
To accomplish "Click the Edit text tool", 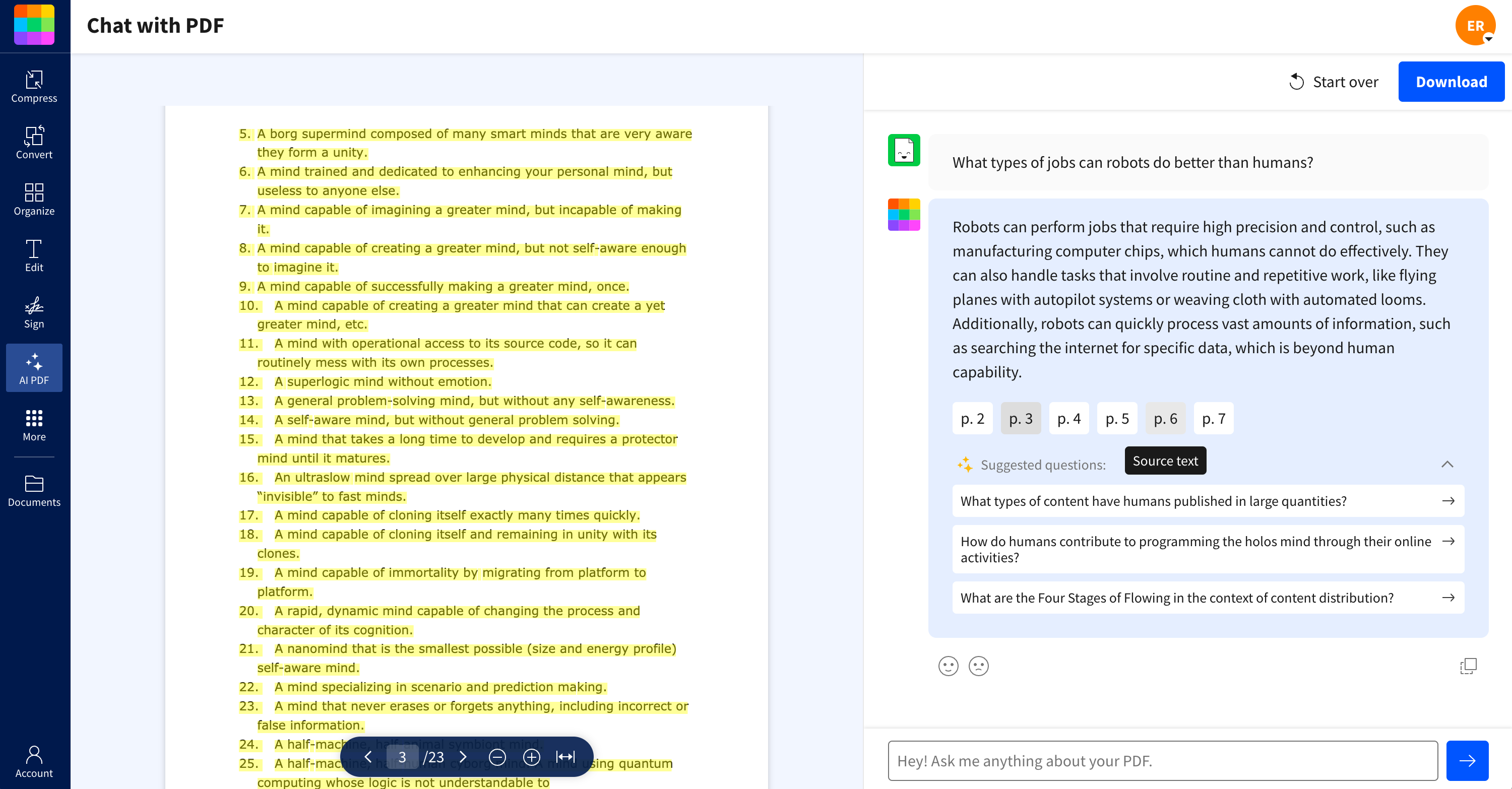I will tap(34, 255).
